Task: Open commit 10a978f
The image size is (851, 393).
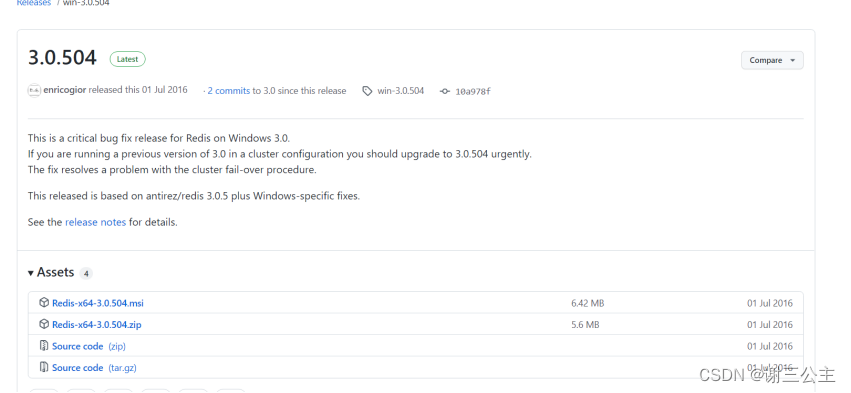Action: pyautogui.click(x=473, y=91)
